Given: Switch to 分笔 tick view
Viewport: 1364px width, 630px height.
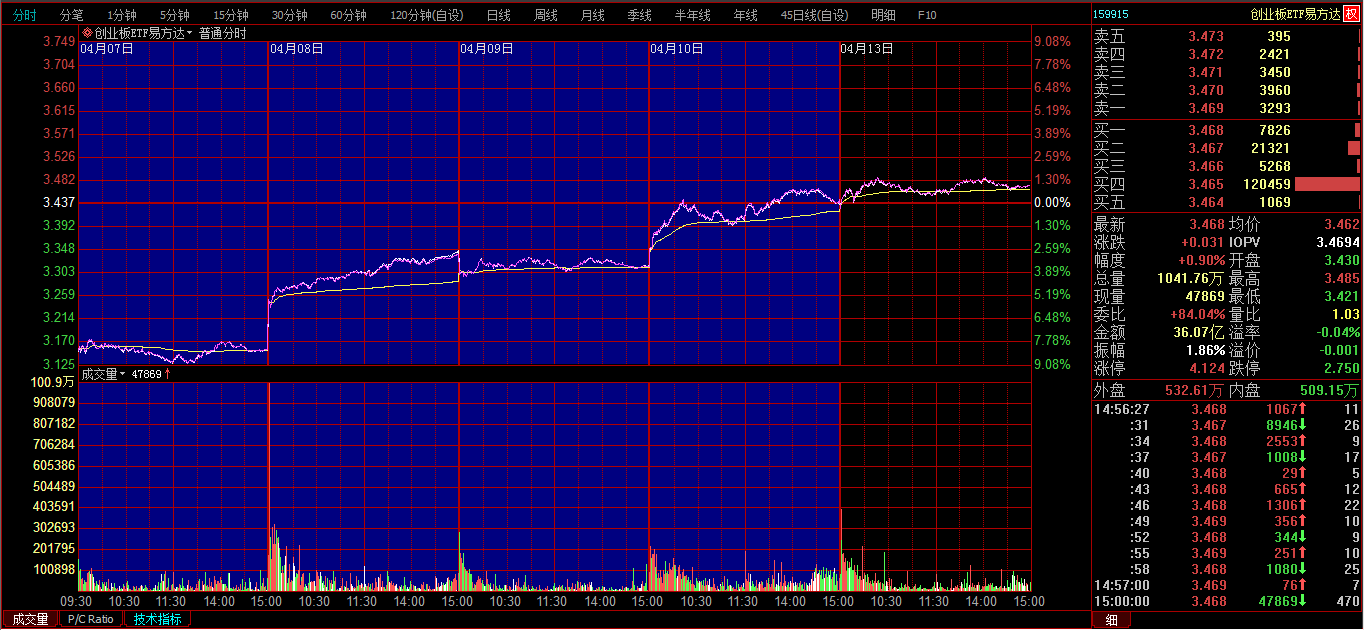Looking at the screenshot, I should coord(71,15).
